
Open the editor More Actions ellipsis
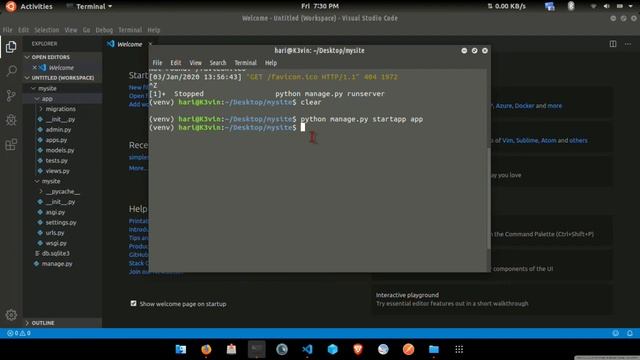[628, 44]
